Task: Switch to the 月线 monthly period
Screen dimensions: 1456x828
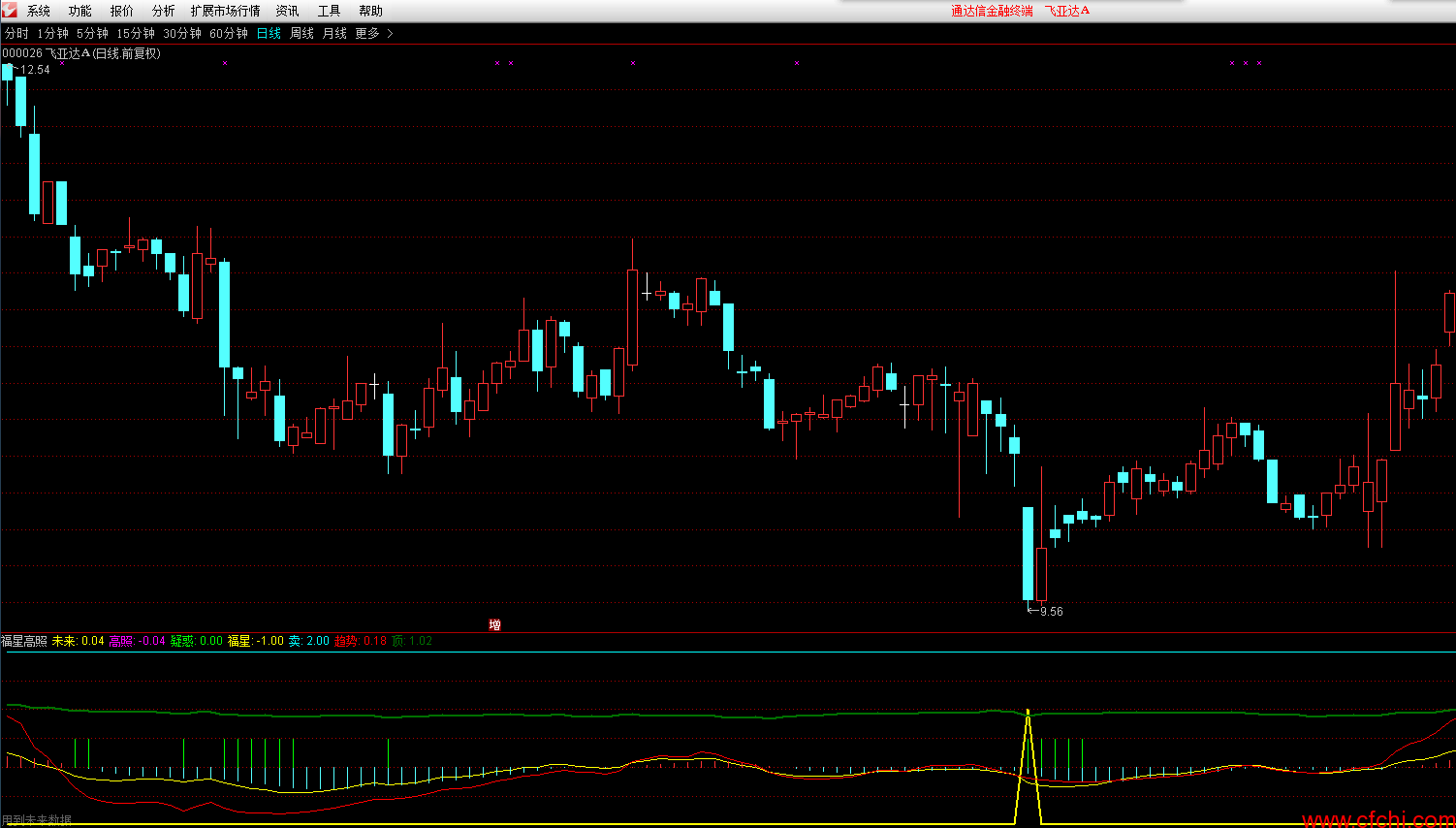Action: click(x=334, y=33)
